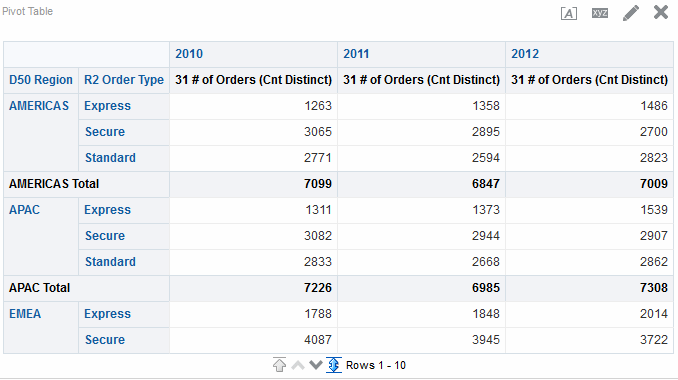Click the pencil Edit View icon
Viewport: 678px width, 380px height.
click(x=631, y=13)
